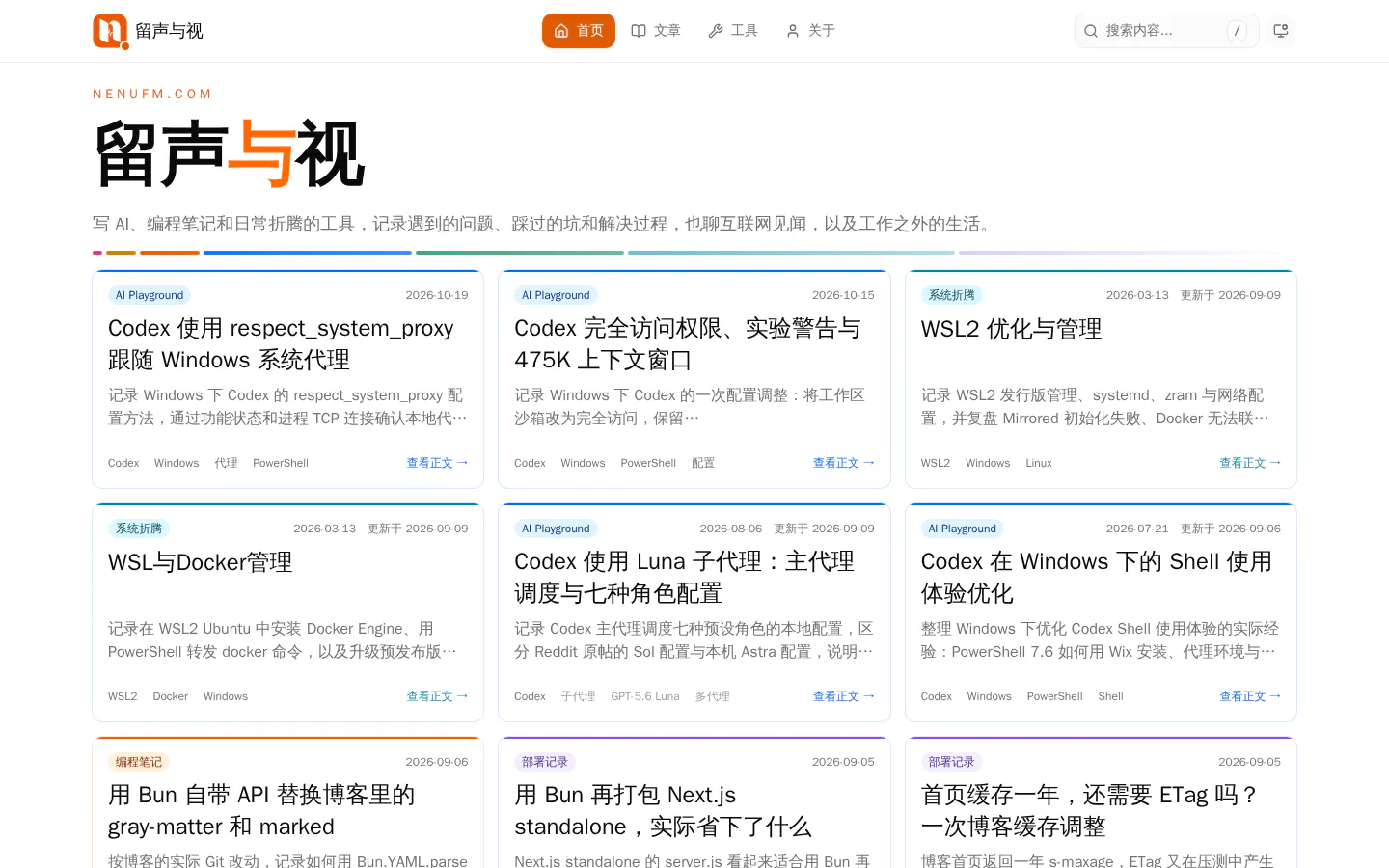This screenshot has height=868, width=1389.
Task: Click Linux tag on WSL2 优化与管理 card
Action: (1039, 463)
